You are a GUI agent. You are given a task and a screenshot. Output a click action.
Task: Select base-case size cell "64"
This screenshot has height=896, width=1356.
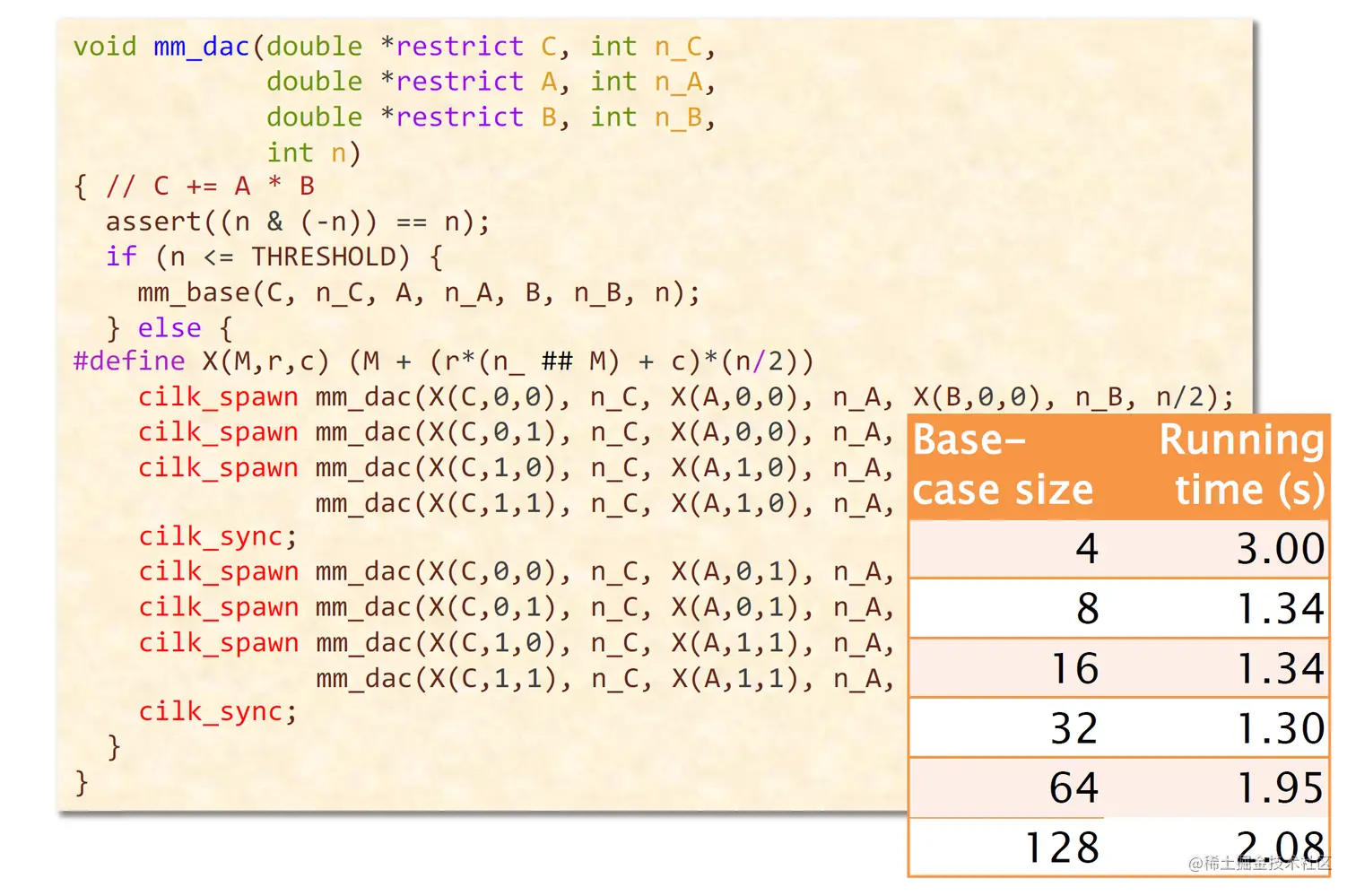point(1074,787)
